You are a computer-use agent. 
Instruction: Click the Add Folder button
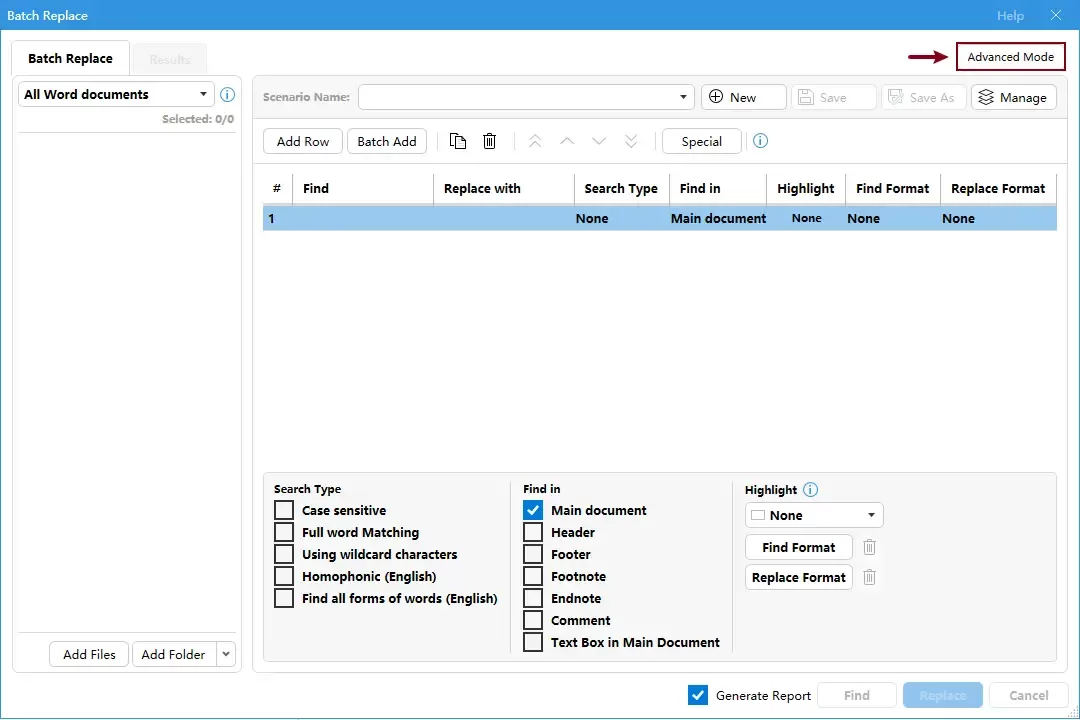pos(174,655)
